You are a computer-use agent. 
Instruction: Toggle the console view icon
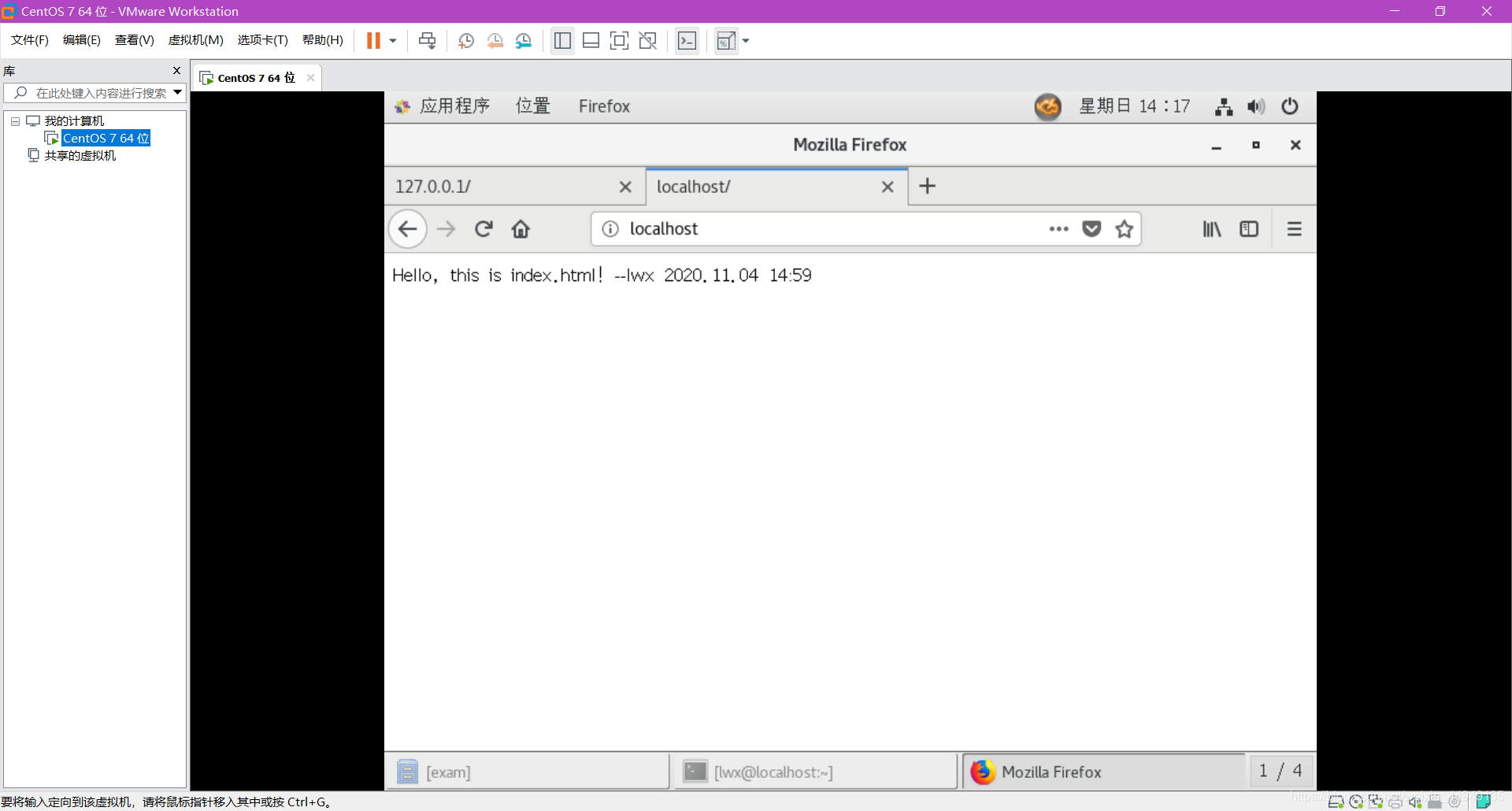point(687,41)
